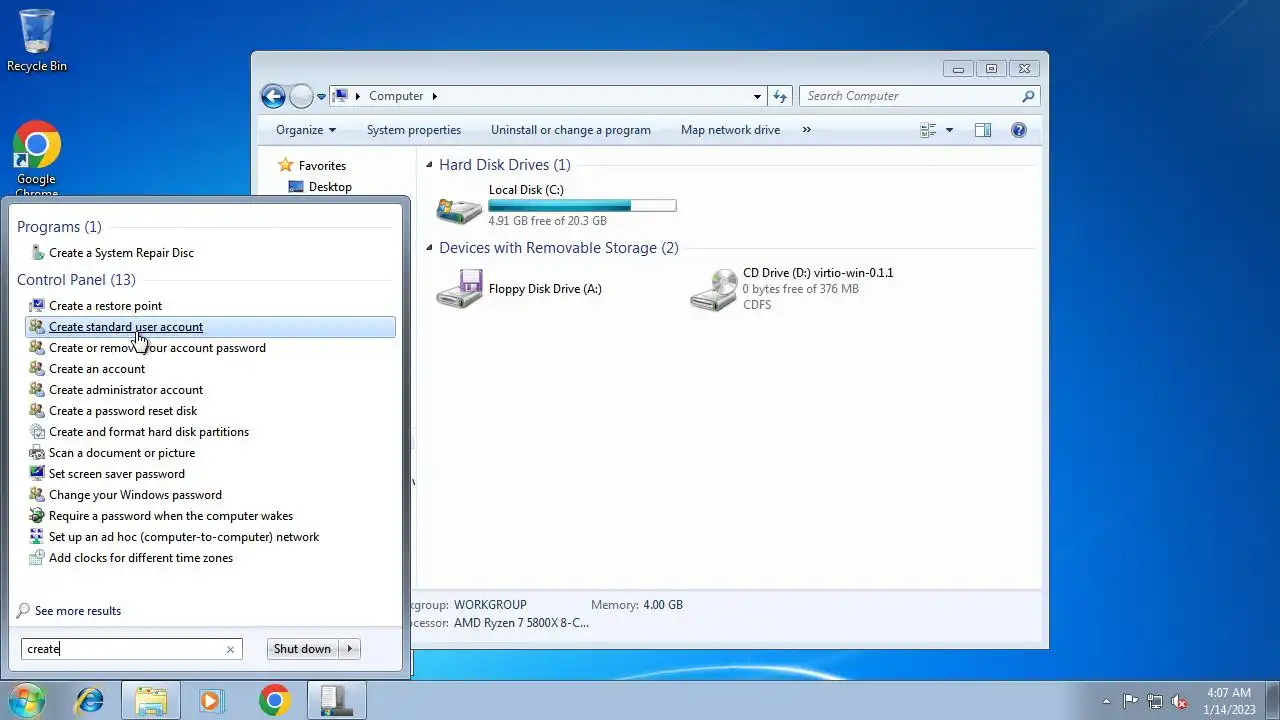Click the network tray icon
Screen dimensions: 1280x720
[1155, 701]
